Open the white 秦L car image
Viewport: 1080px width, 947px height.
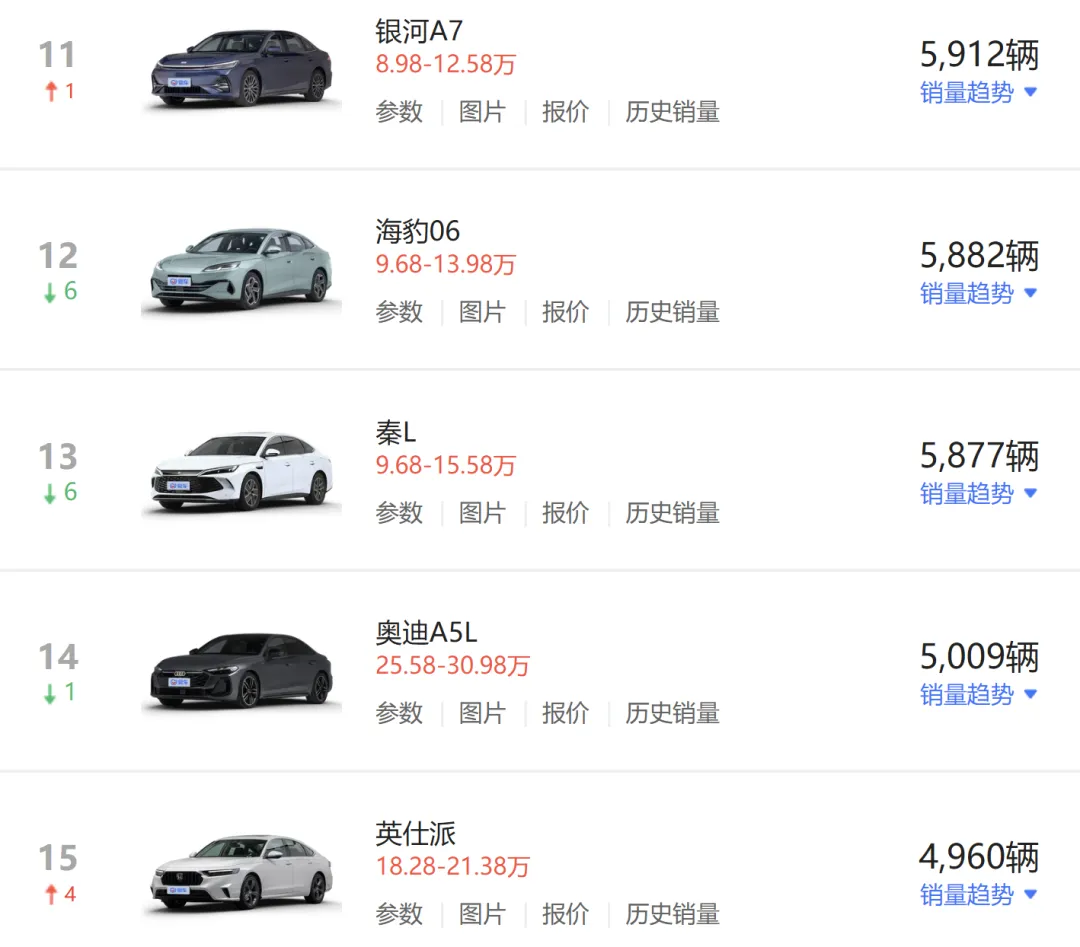pyautogui.click(x=241, y=471)
